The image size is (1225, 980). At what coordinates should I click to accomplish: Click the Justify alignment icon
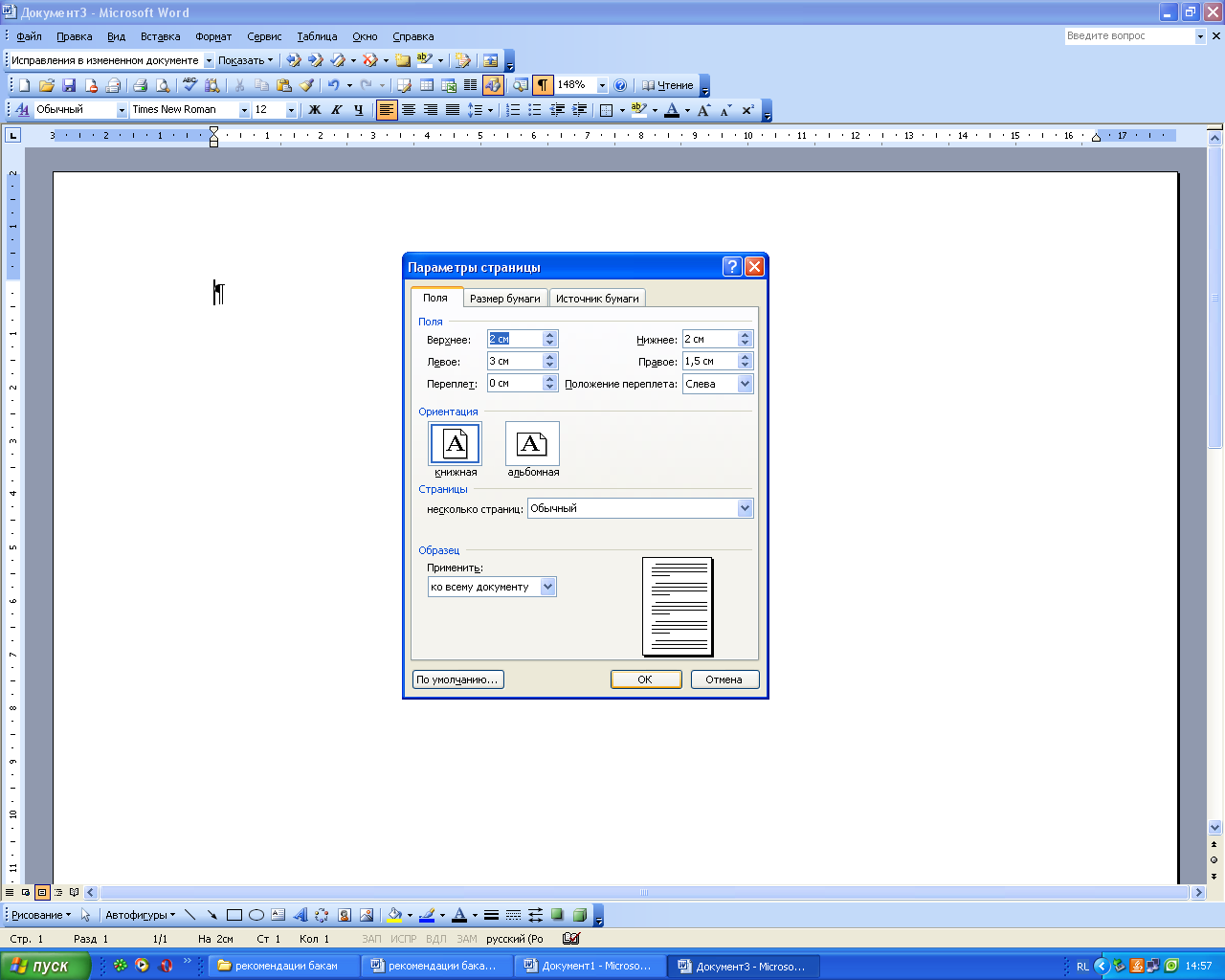click(x=453, y=110)
